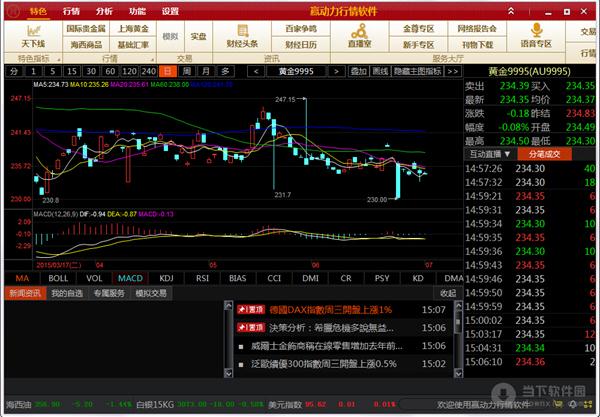The width and height of the screenshot is (600, 417).
Task: Select the BOLL indicator tab
Action: [58, 279]
